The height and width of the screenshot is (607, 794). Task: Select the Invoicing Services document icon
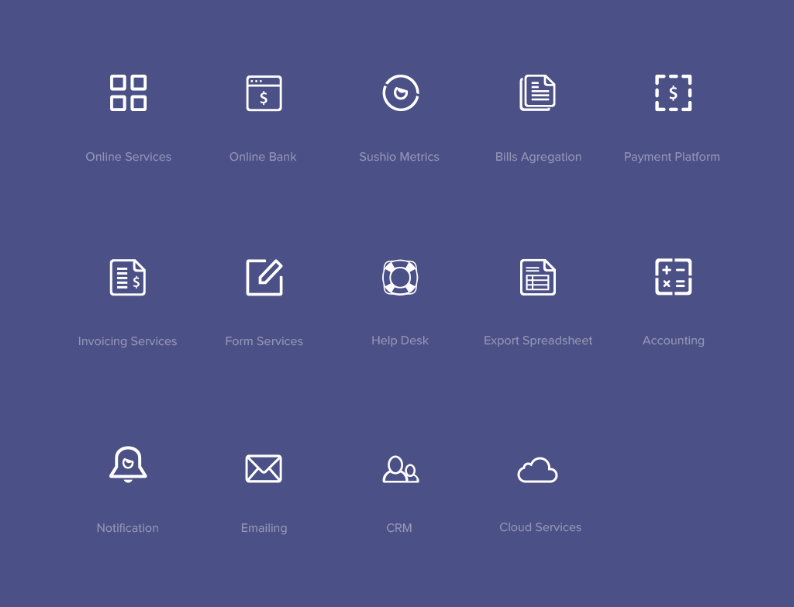(x=128, y=277)
